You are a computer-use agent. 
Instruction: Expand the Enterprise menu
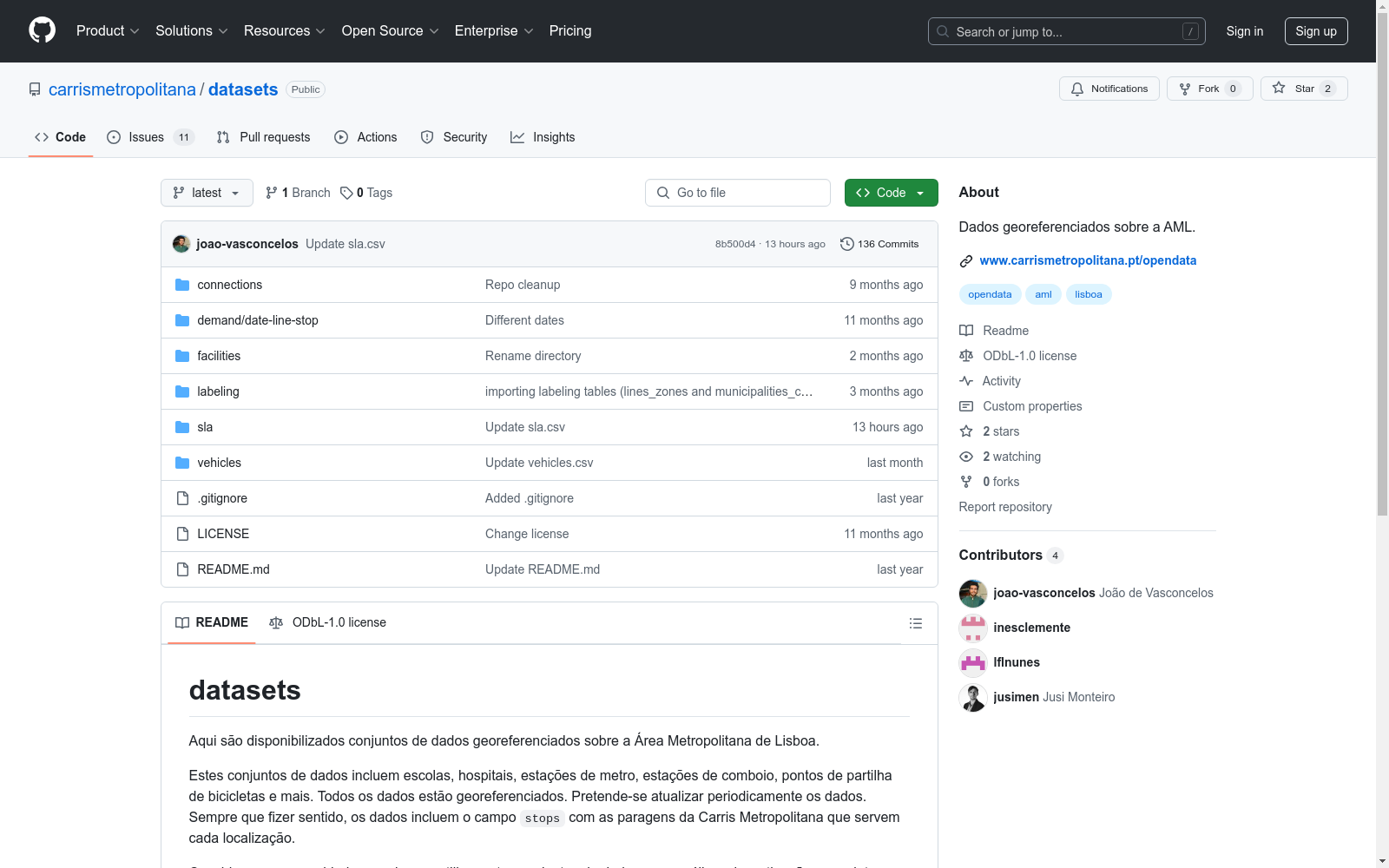pos(494,30)
